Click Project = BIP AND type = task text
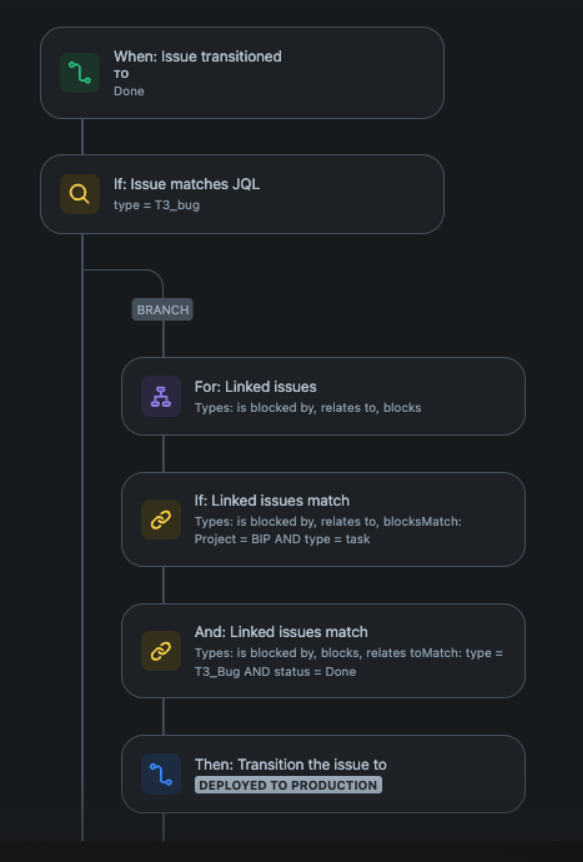Viewport: 583px width, 862px height. point(282,539)
